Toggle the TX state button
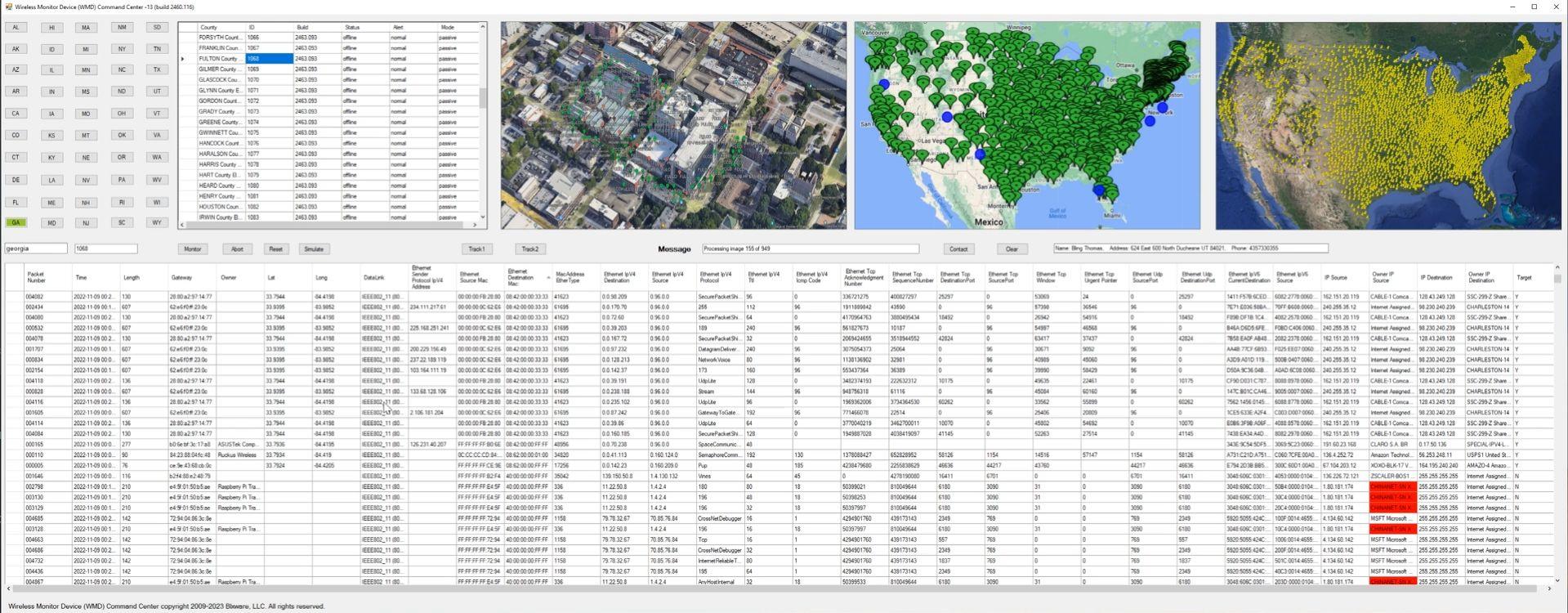1568x613 pixels. click(x=157, y=70)
